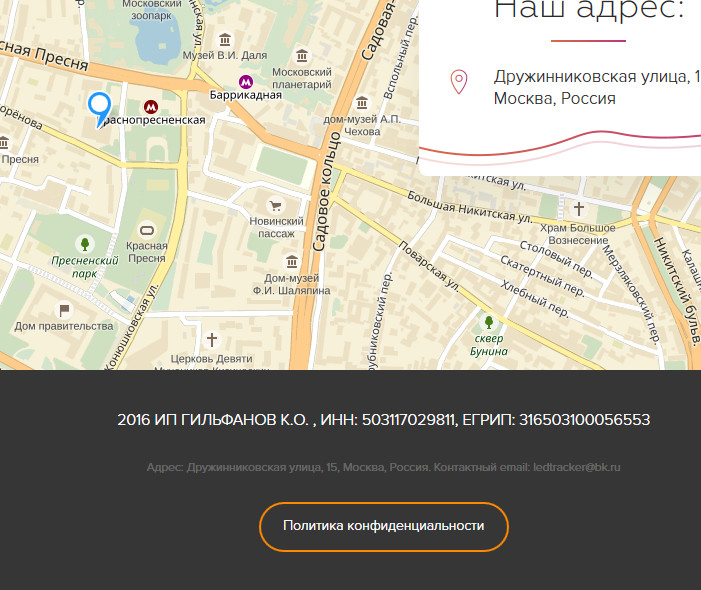Open the дом-музей А.П. Чехова icon
This screenshot has height=590, width=701.
coord(362,103)
